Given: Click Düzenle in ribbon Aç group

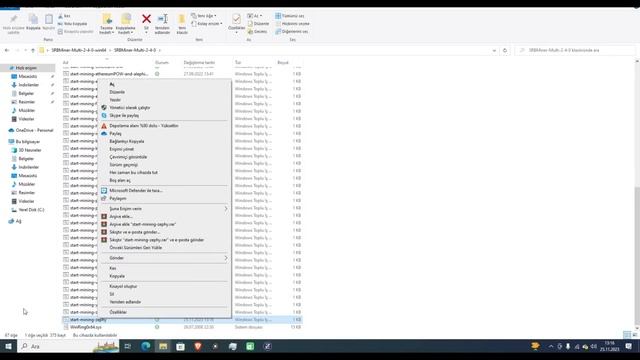Looking at the screenshot, I should 258,24.
